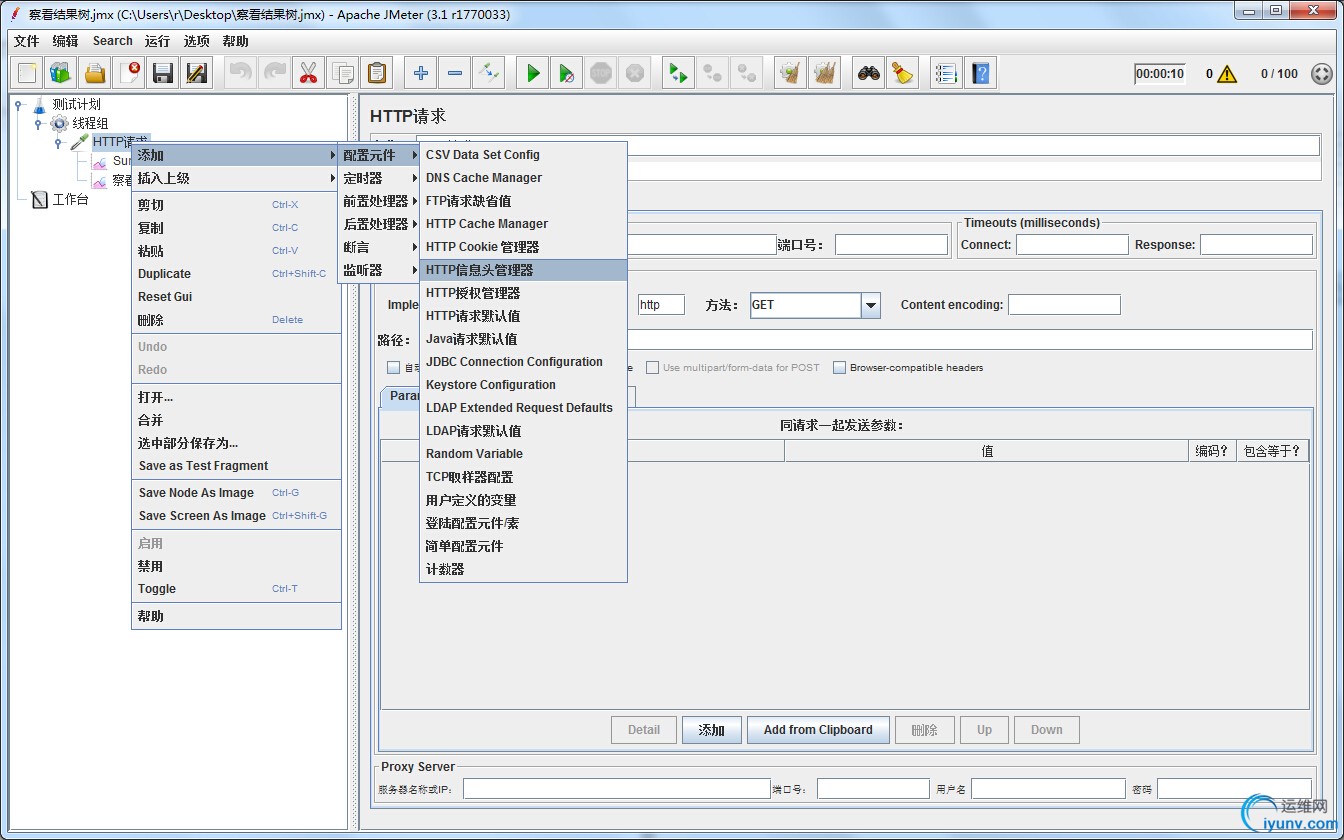The image size is (1344, 840).
Task: Expand the 定时器 submenu
Action: tap(379, 178)
